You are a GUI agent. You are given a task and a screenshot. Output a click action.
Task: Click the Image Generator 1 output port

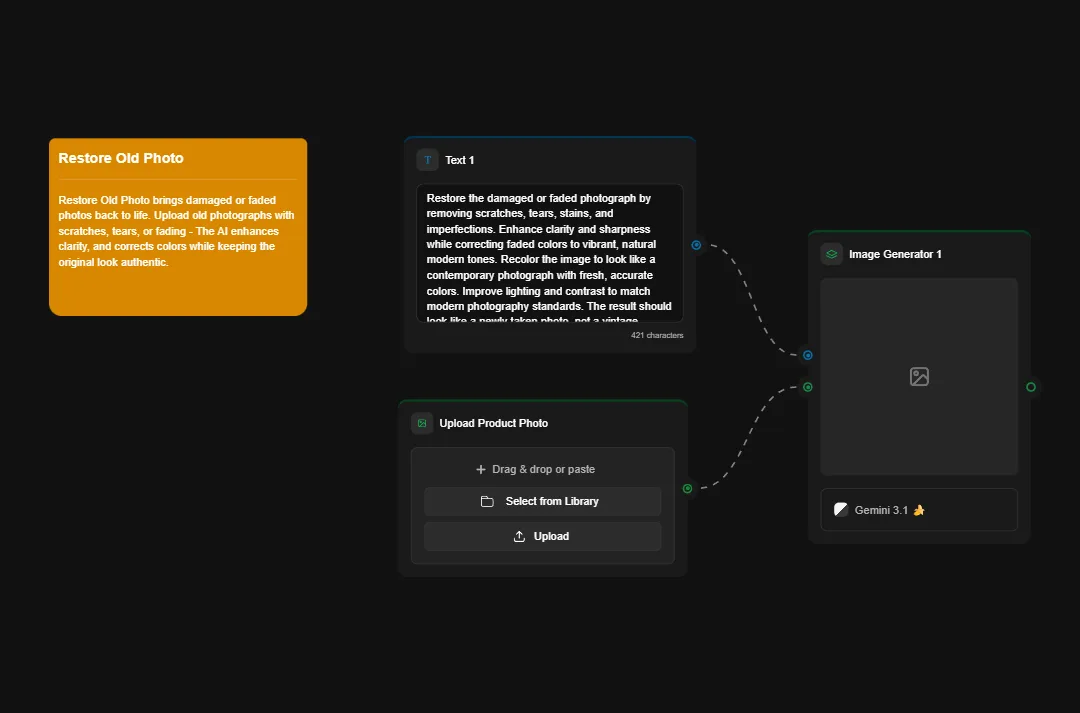[x=1031, y=387]
